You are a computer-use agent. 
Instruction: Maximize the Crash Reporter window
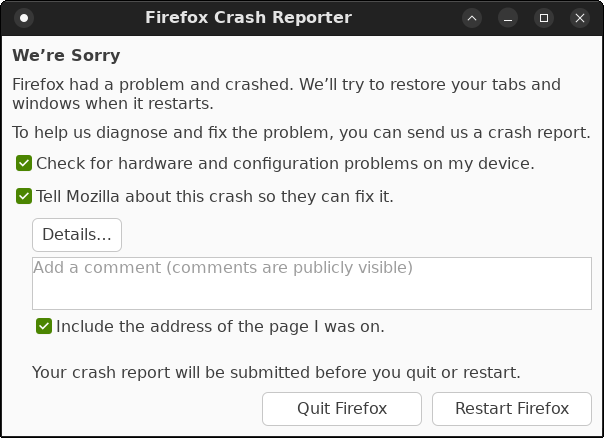[544, 18]
